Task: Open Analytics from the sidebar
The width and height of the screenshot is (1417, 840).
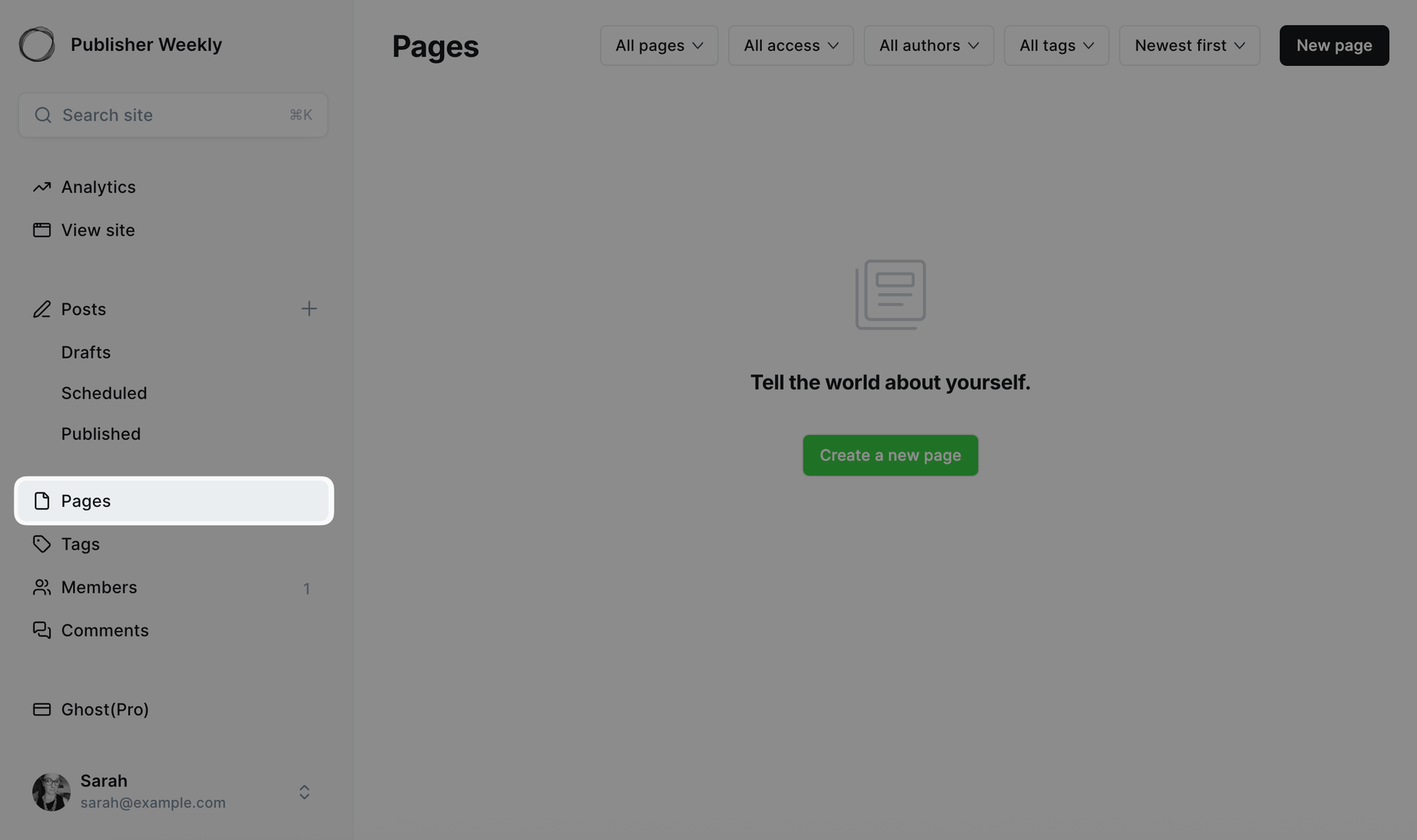Action: (98, 187)
